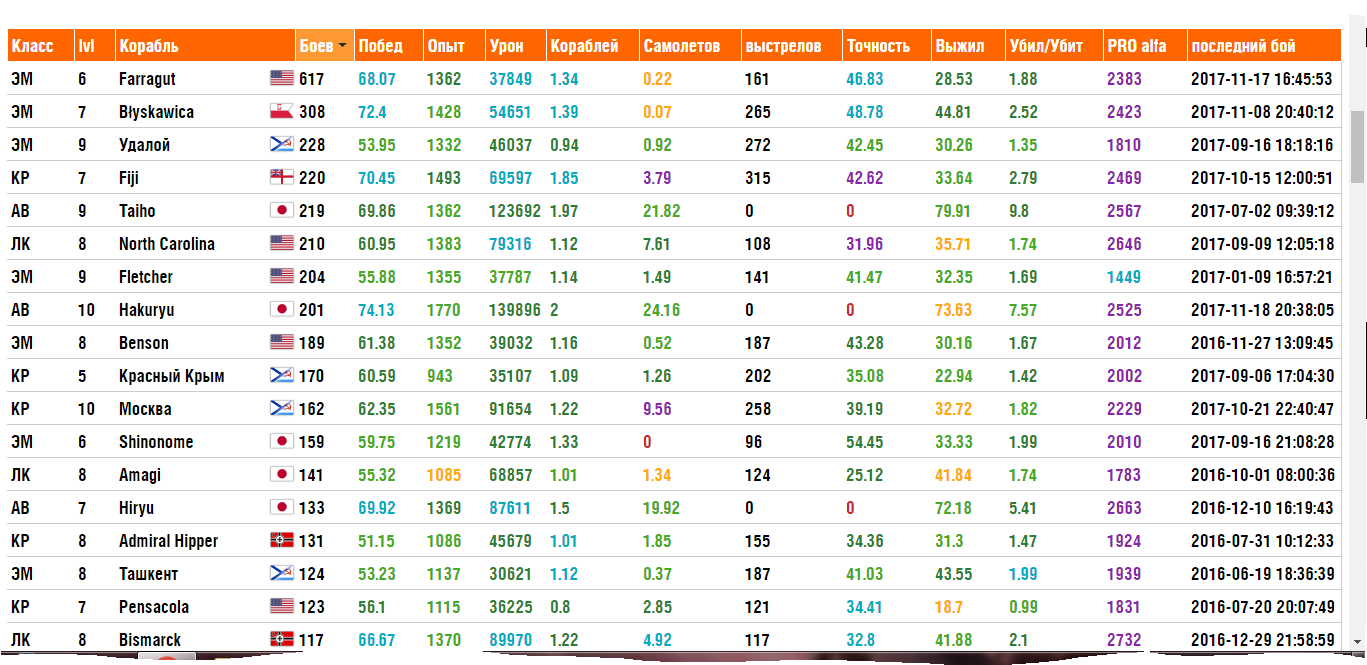This screenshot has height=665, width=1367.
Task: Click the Polish flag icon beside Błyskawica
Action: coord(281,111)
